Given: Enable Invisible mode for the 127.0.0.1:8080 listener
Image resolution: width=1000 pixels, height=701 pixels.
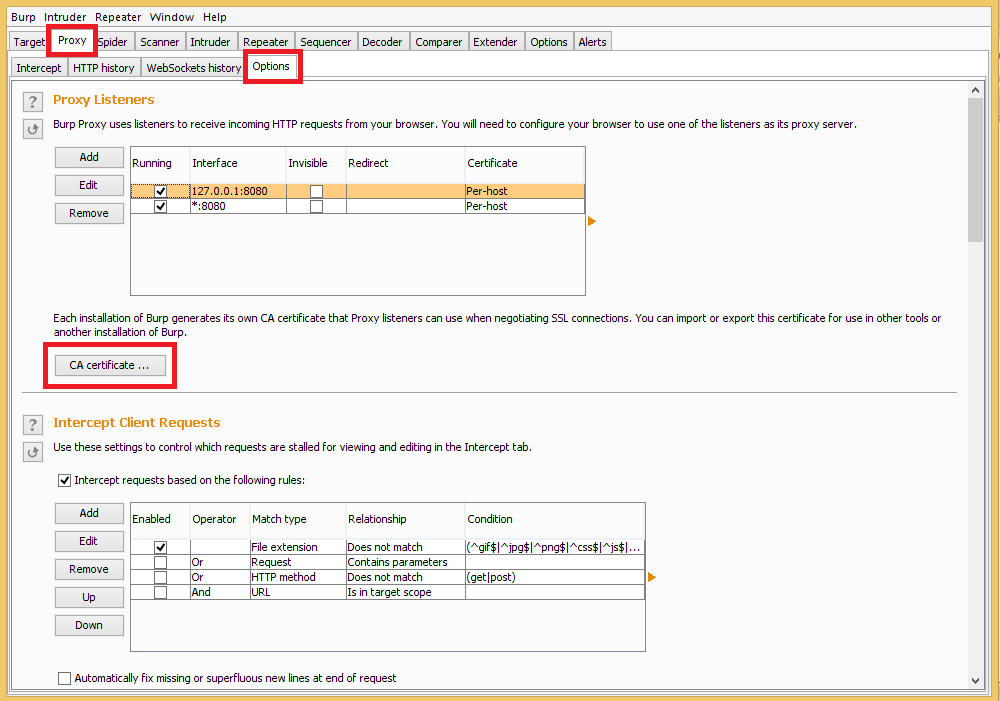Looking at the screenshot, I should 315,190.
